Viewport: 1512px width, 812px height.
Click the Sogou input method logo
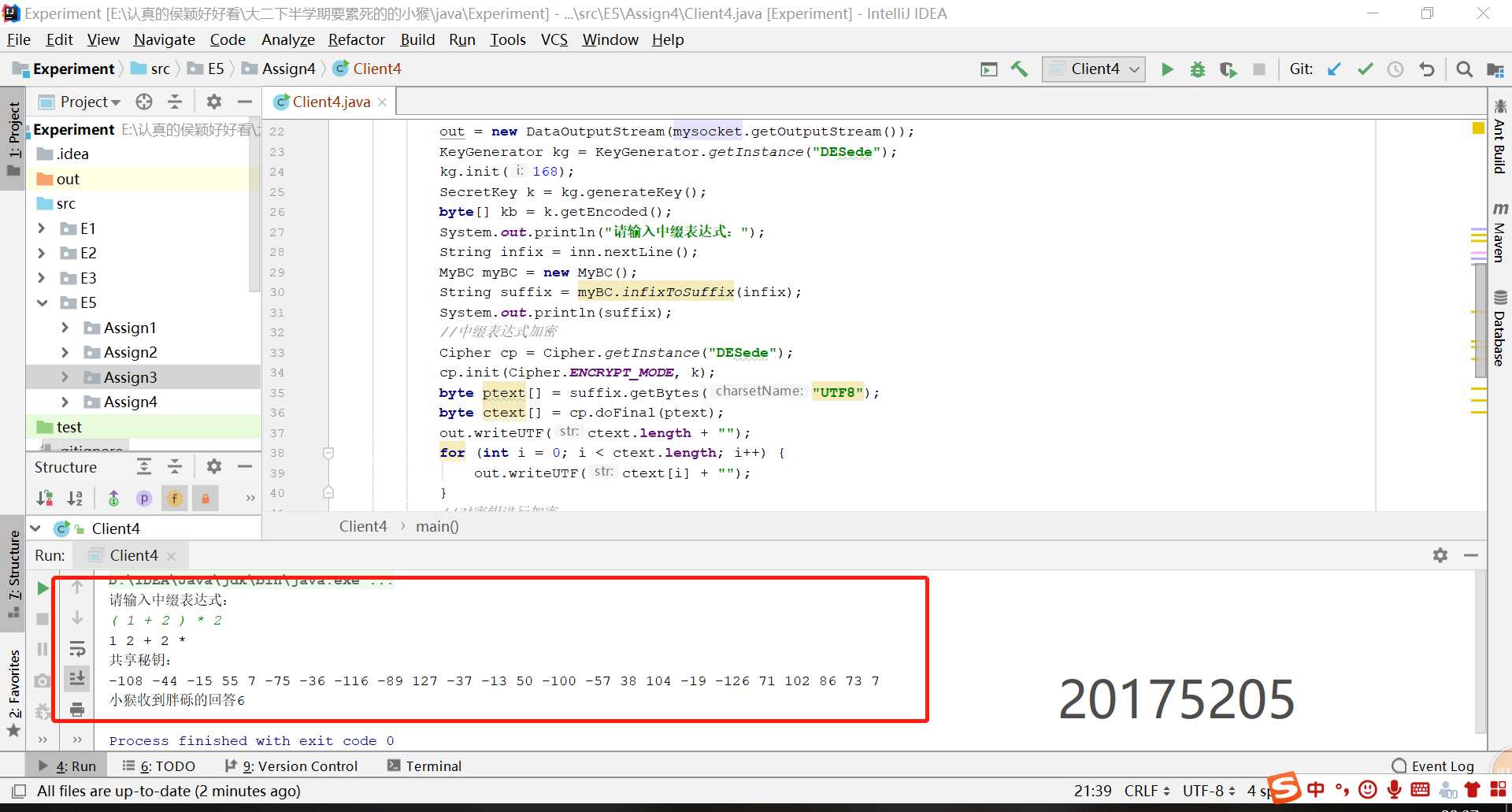[x=1284, y=788]
